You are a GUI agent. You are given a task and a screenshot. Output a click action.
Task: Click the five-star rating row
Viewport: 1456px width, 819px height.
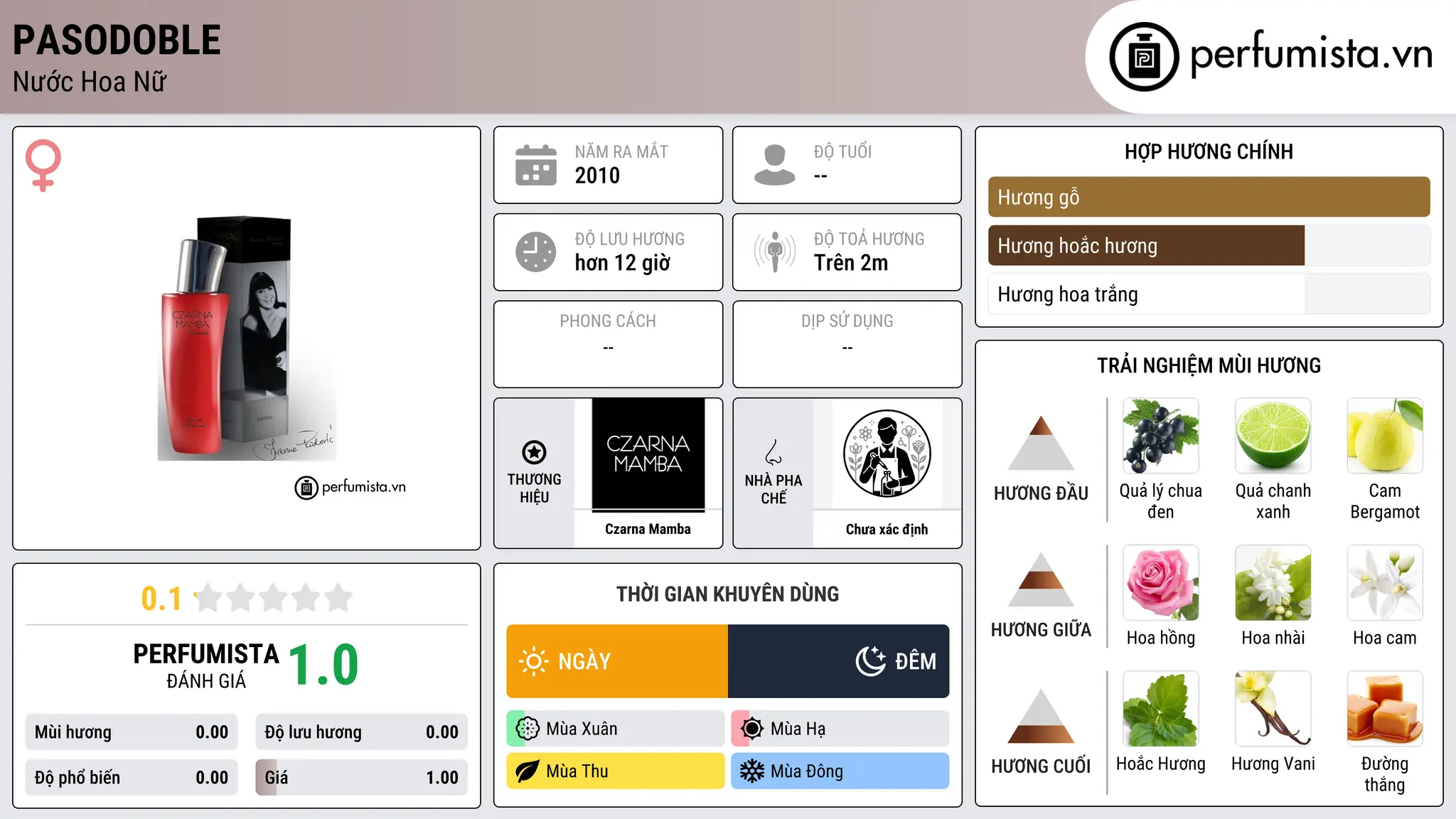(273, 598)
